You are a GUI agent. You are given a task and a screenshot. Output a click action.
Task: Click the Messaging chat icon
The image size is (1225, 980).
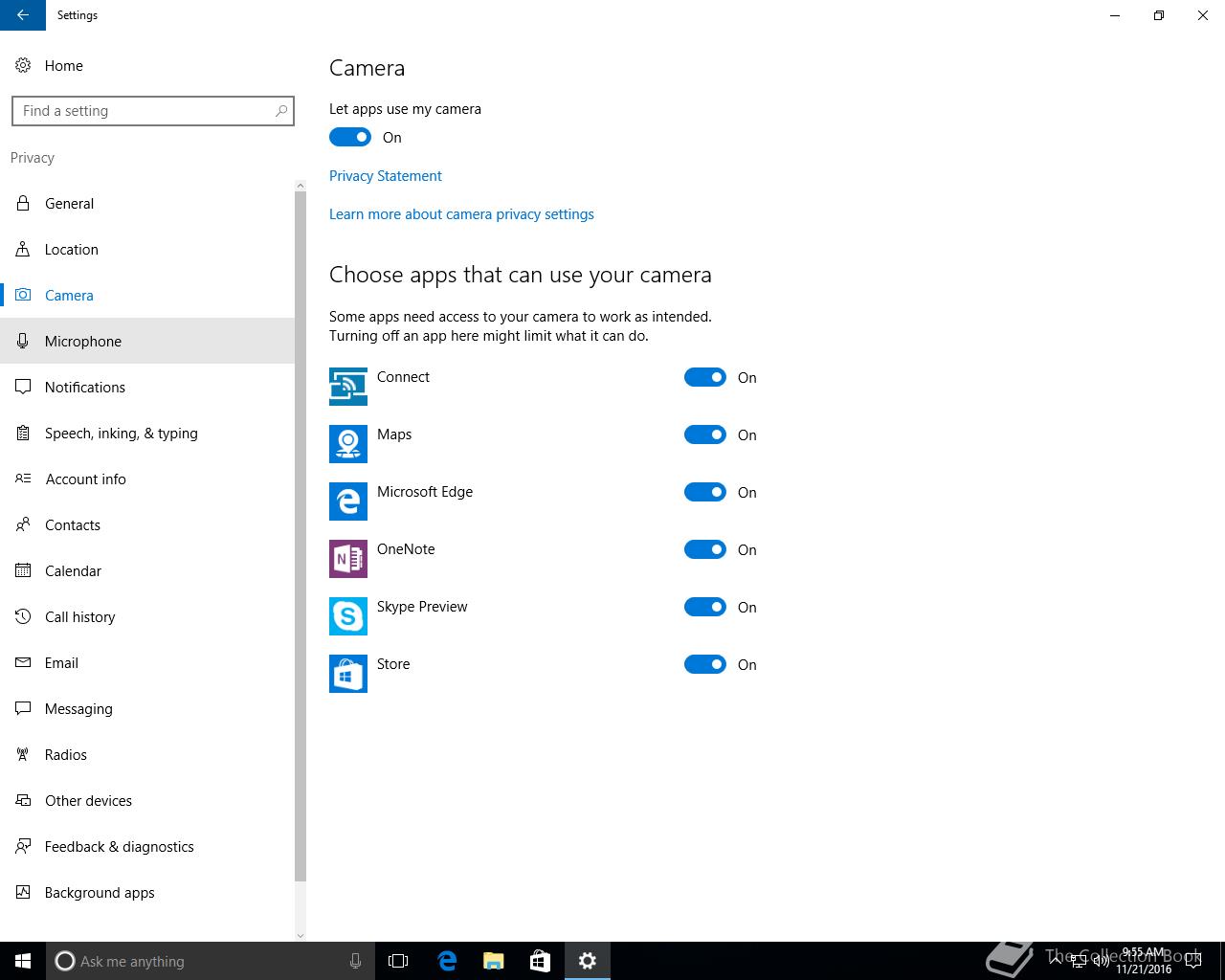pyautogui.click(x=23, y=709)
